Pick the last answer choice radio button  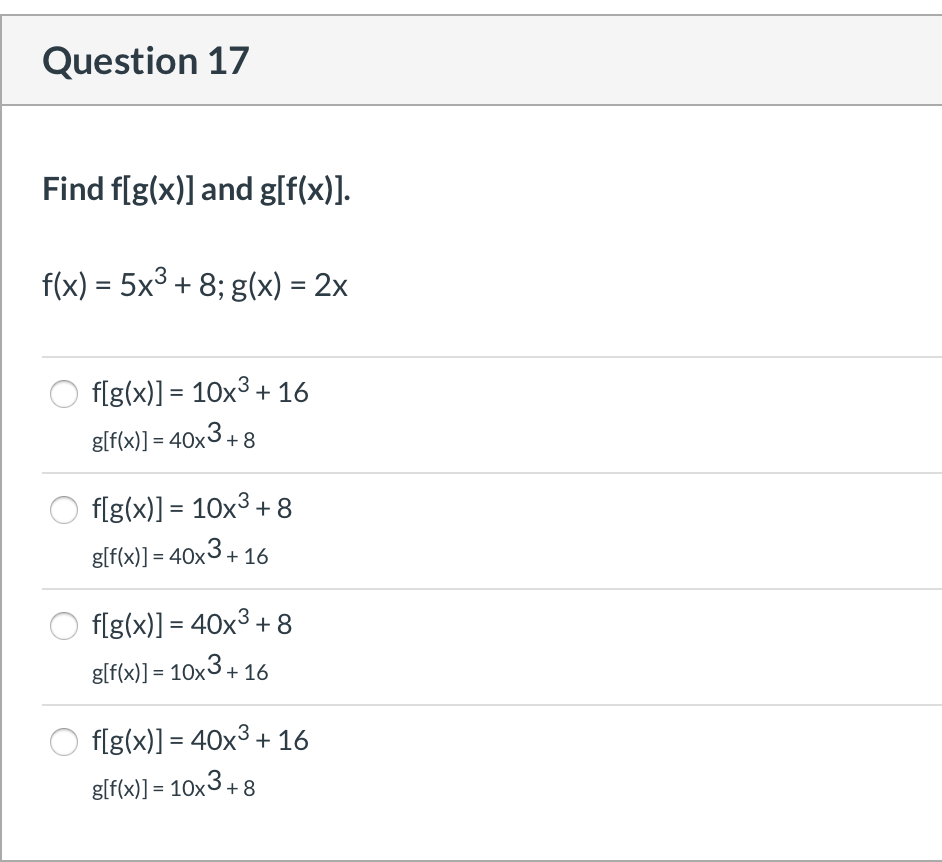(64, 743)
